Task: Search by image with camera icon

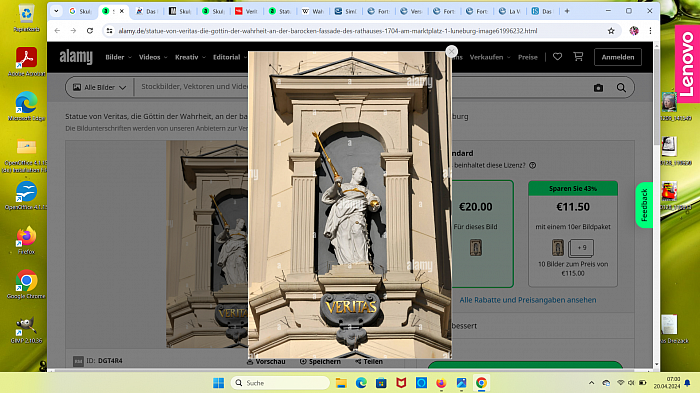Action: 598,88
